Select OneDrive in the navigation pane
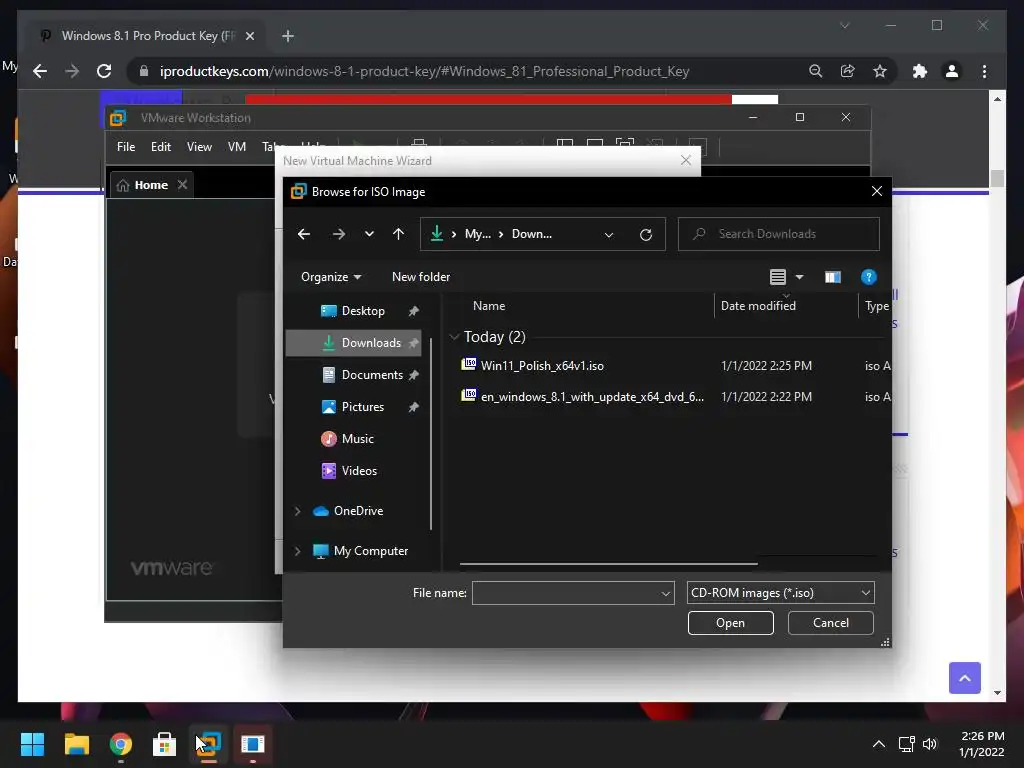 click(x=358, y=511)
